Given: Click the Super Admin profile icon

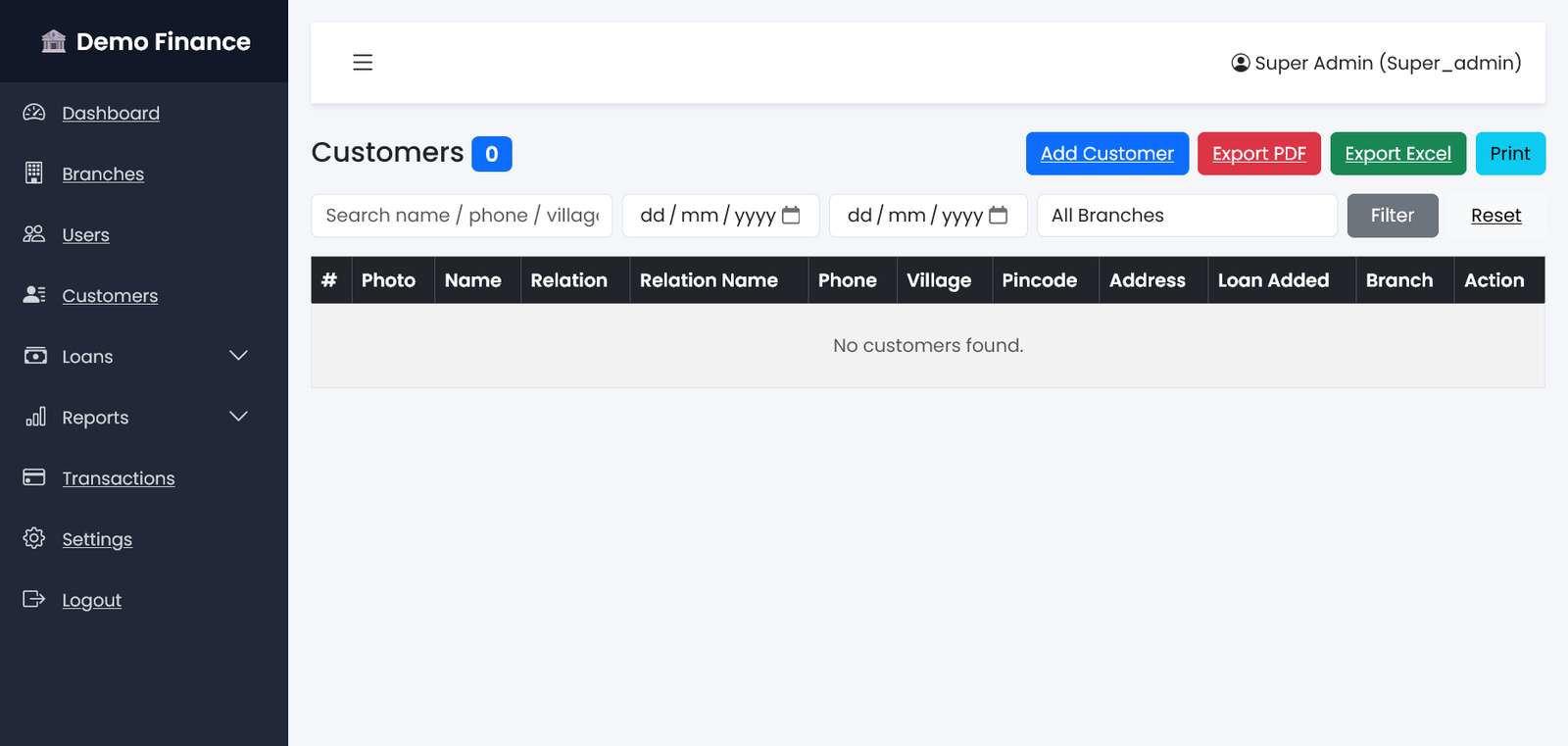Looking at the screenshot, I should (1241, 63).
